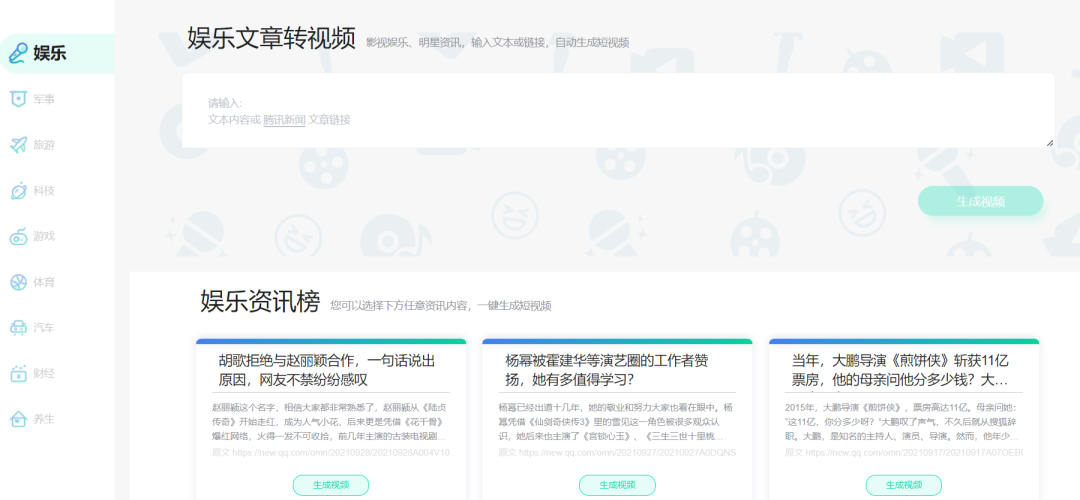Screen dimensions: 1080x500
Task: Select the 养生 house icon
Action: tap(18, 419)
